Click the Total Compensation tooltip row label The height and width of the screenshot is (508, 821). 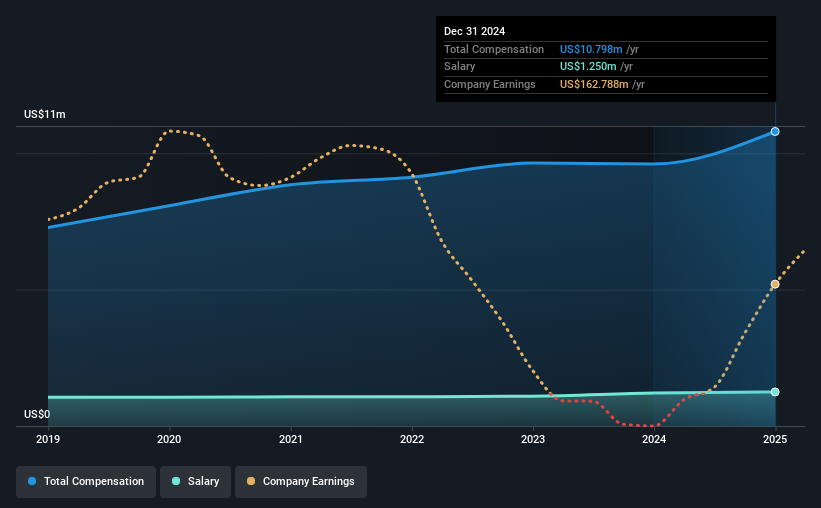tap(494, 49)
